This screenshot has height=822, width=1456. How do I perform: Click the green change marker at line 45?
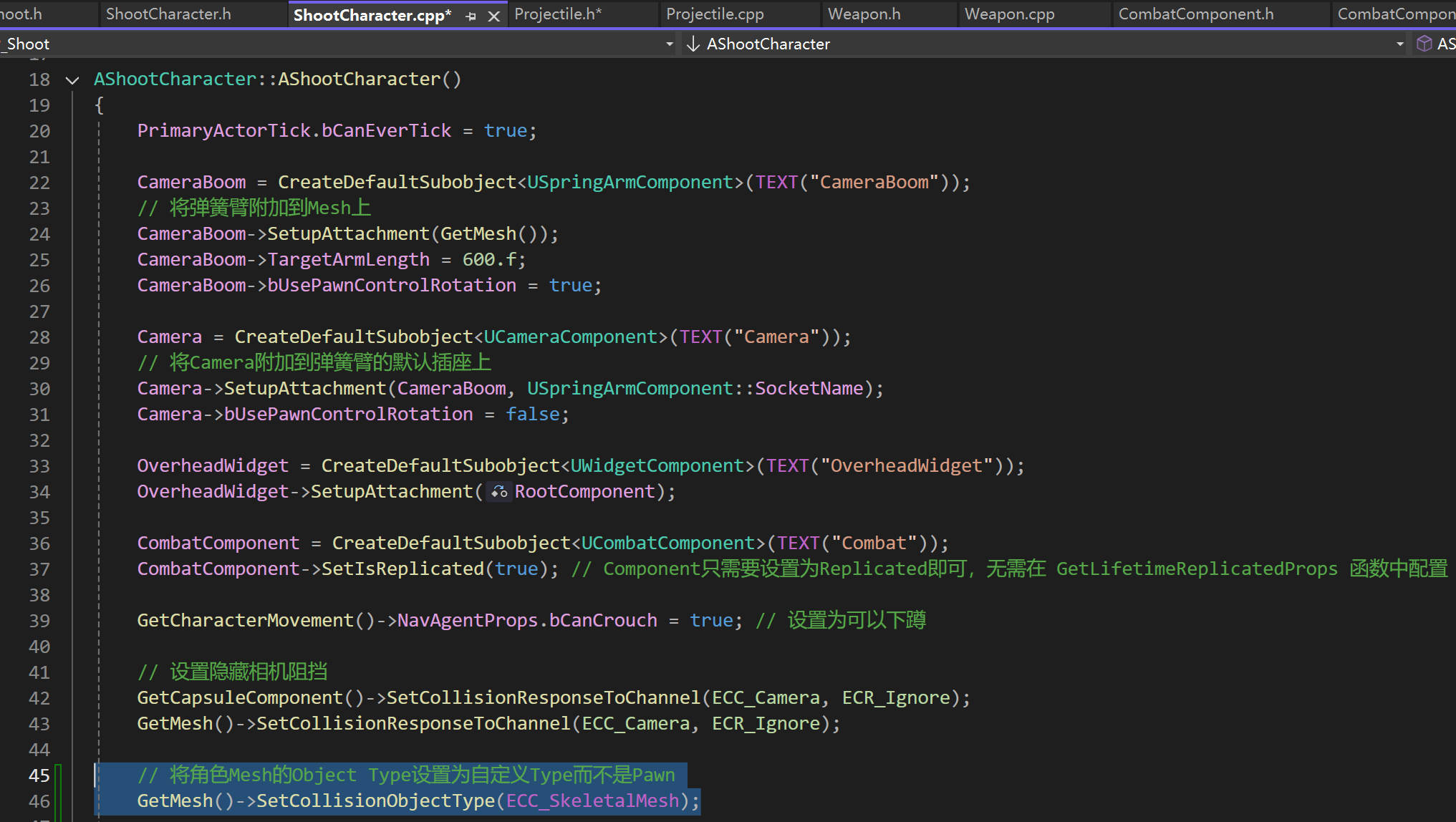pos(59,775)
